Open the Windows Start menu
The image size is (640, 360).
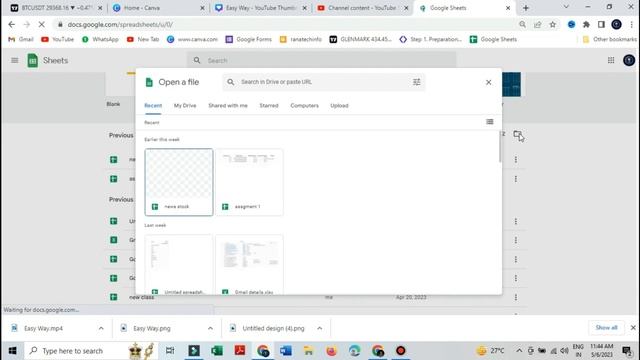pos(13,351)
